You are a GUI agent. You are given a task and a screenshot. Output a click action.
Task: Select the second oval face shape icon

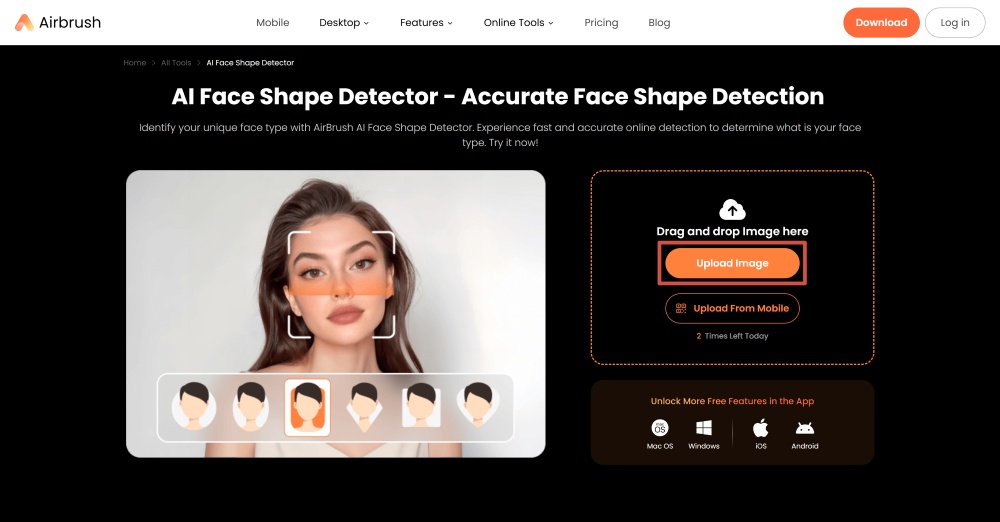point(251,406)
